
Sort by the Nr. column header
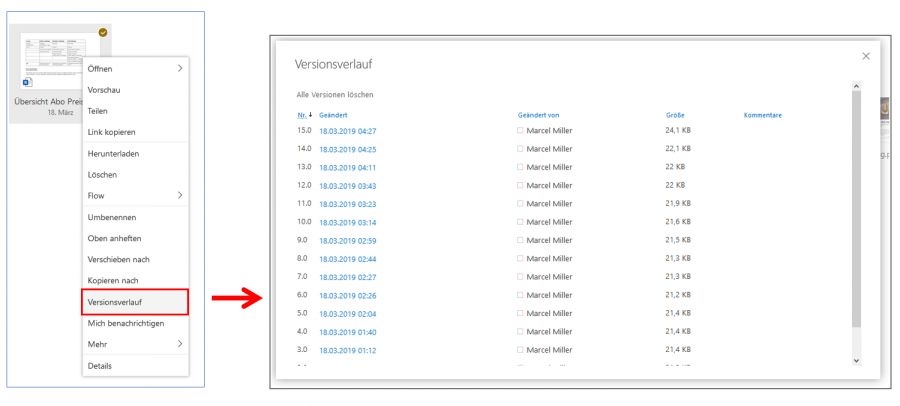[302, 115]
